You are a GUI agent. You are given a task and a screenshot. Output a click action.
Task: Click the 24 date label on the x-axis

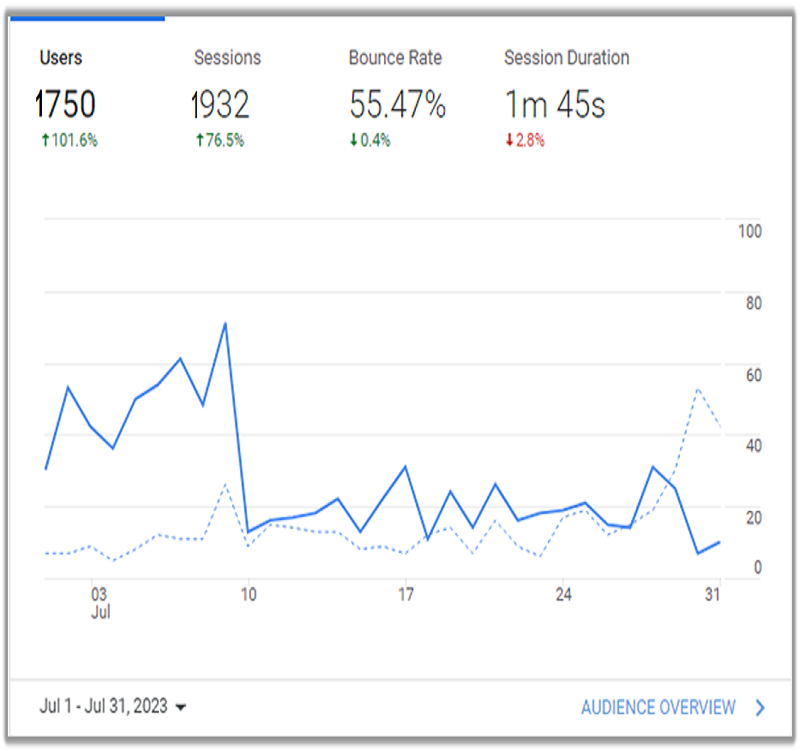click(x=563, y=594)
